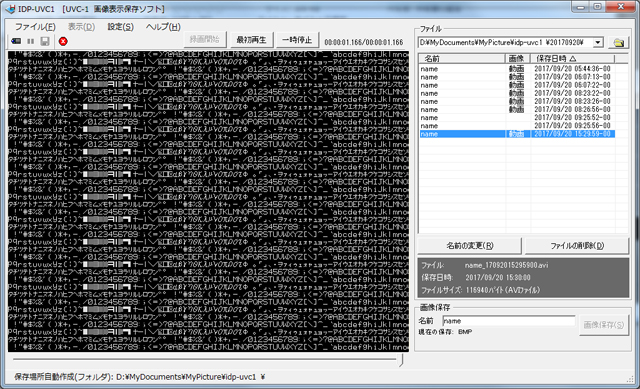
Task: Sort by 保存日時 column header
Action: coord(573,58)
